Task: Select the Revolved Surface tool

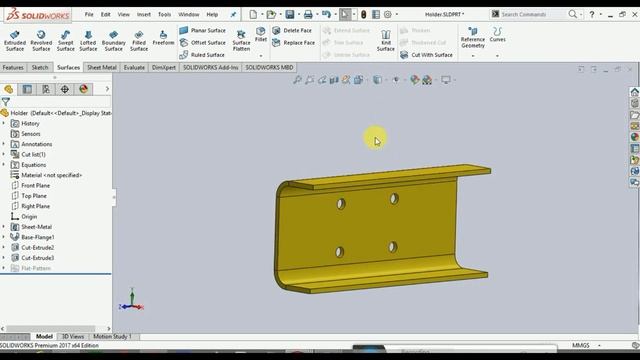Action: (41, 40)
